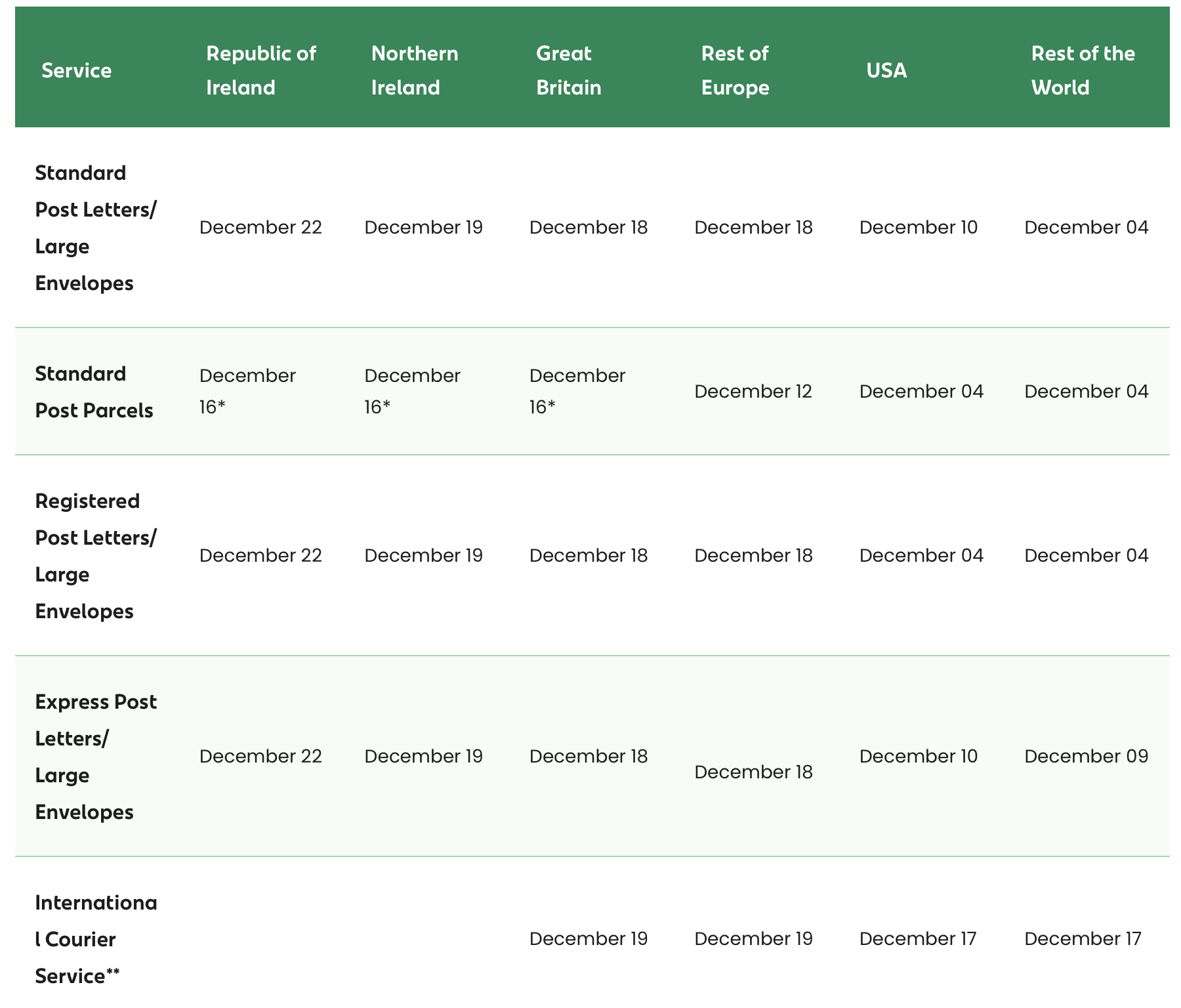Select International Courier USA date
This screenshot has height=1008, width=1181.
[x=917, y=939]
